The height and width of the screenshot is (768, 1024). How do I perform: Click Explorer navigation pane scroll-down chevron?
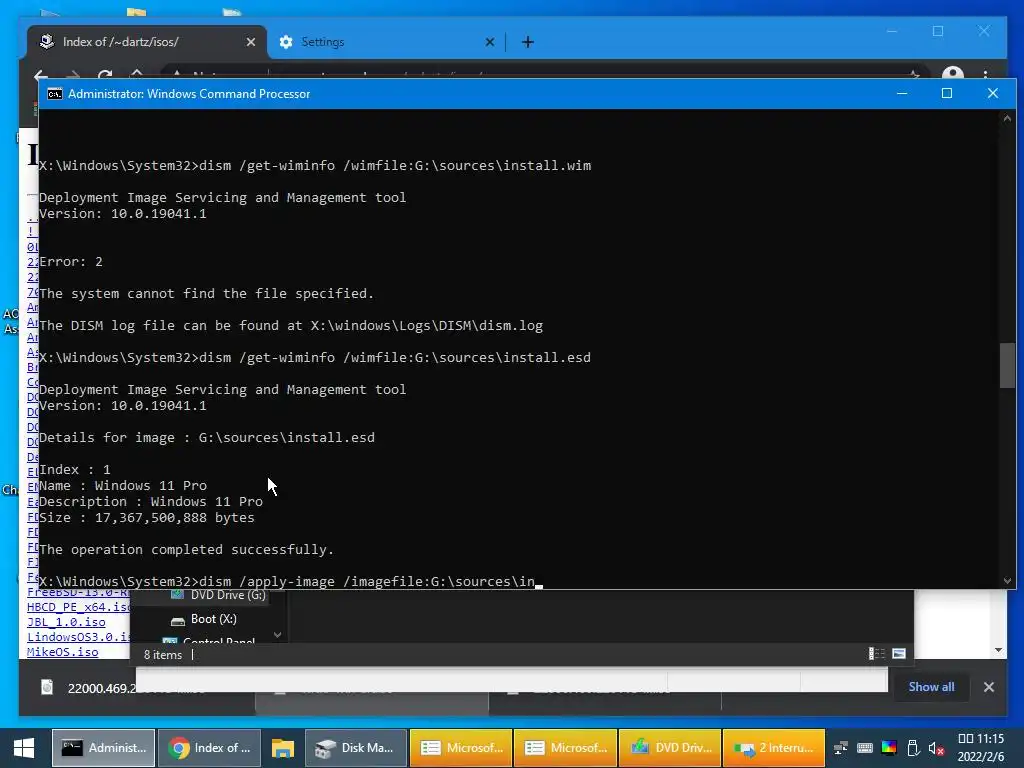coord(278,634)
